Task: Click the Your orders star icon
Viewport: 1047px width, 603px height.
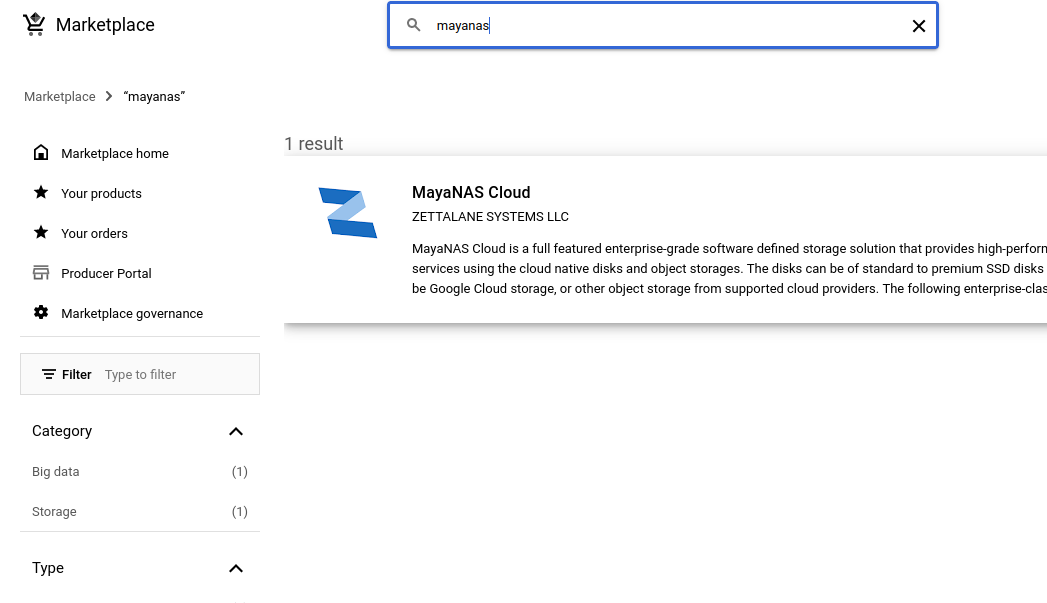Action: (41, 233)
